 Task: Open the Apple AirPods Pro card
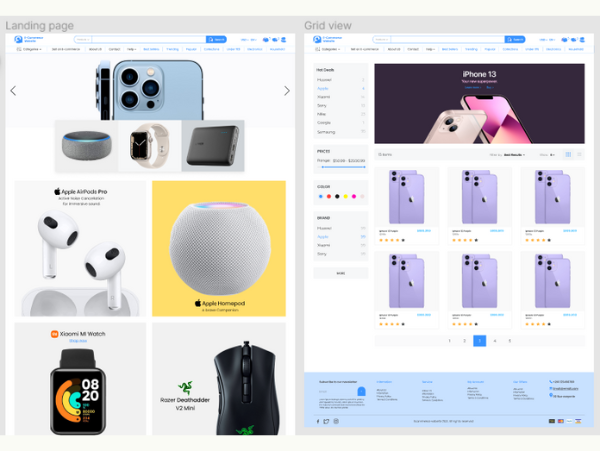80,249
